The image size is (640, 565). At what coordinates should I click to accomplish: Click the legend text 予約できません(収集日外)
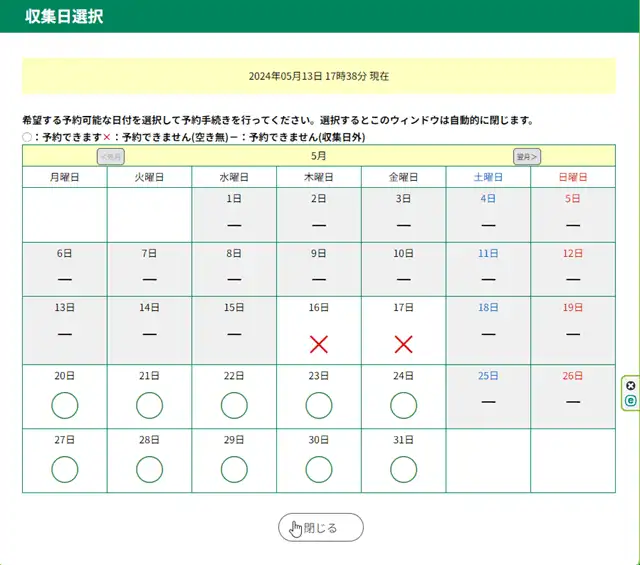pos(307,138)
